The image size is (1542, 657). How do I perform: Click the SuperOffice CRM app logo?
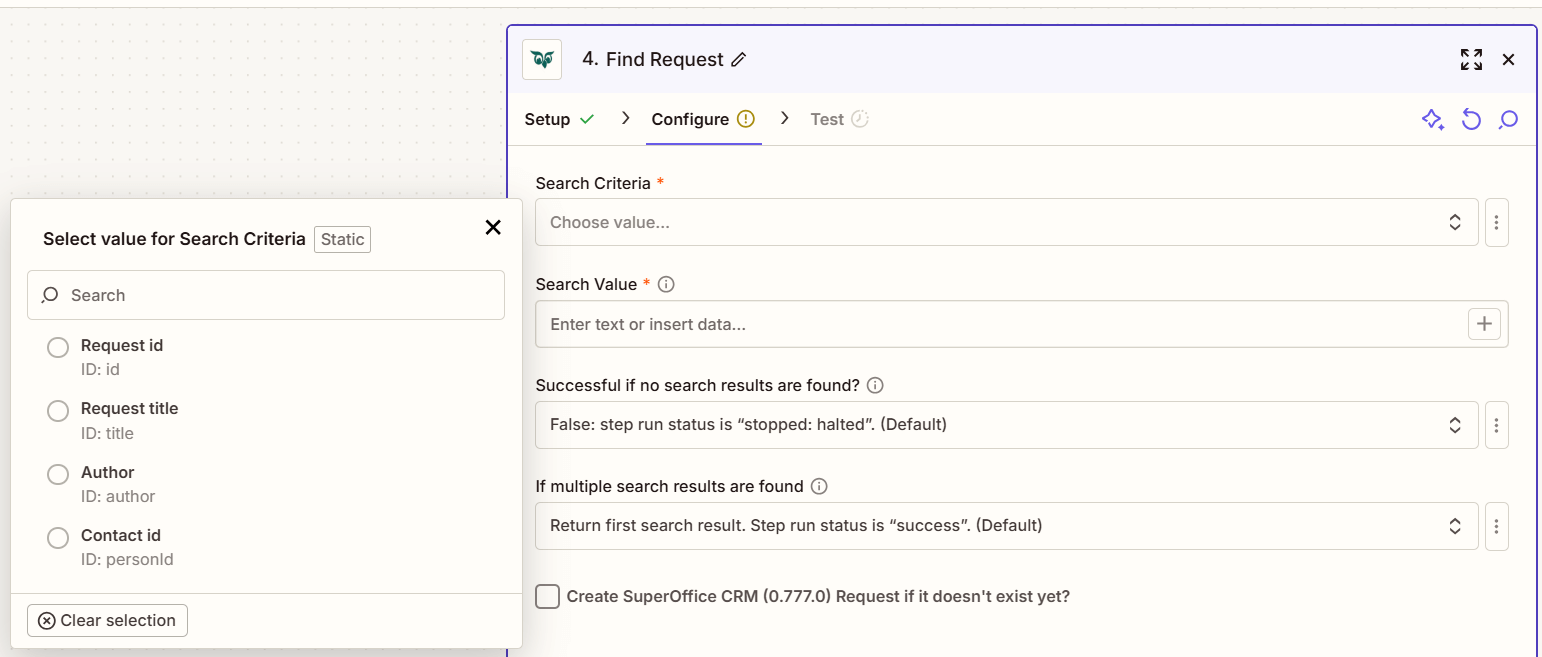541,59
